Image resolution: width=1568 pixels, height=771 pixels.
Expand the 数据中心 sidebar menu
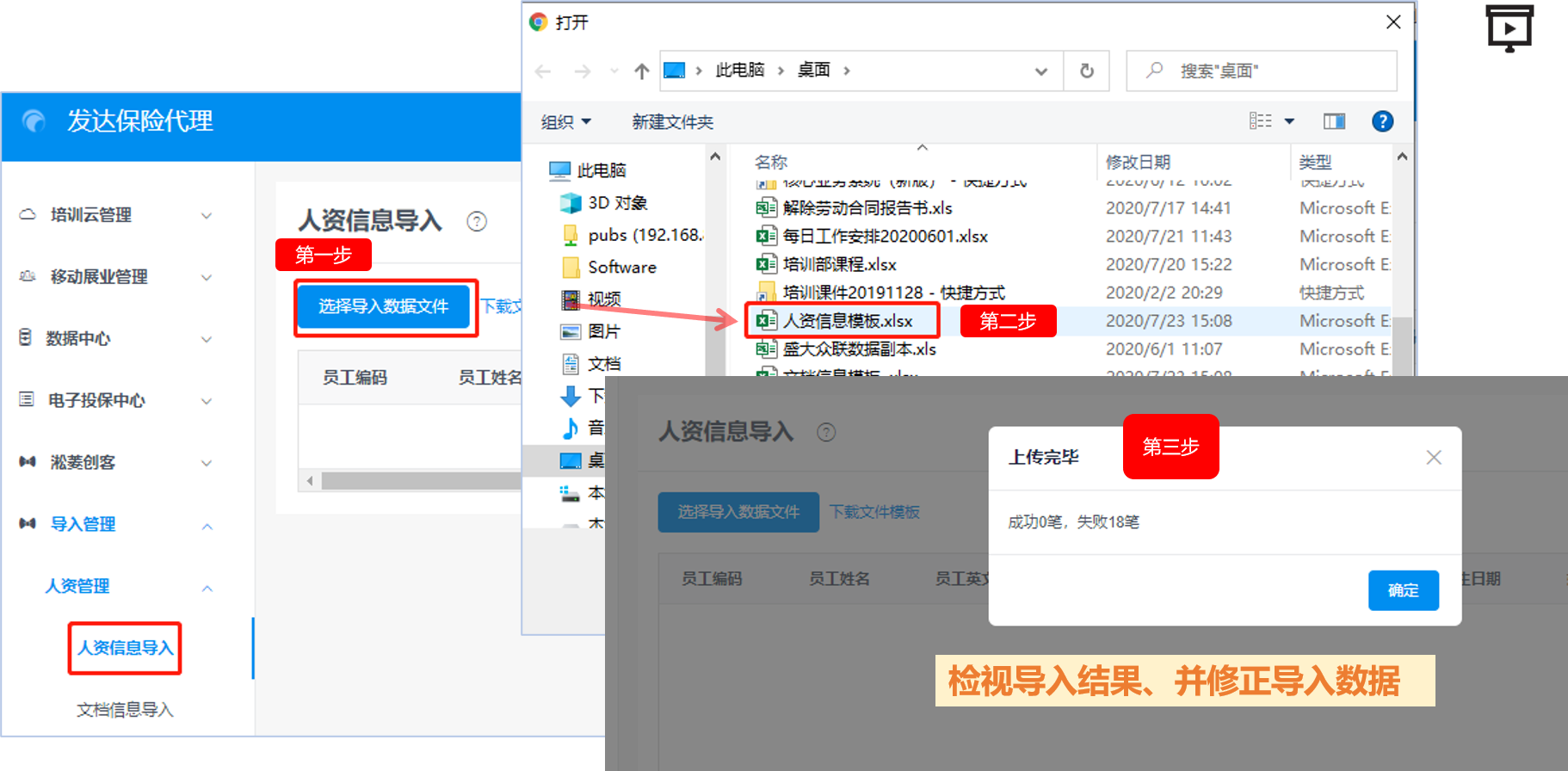click(116, 339)
